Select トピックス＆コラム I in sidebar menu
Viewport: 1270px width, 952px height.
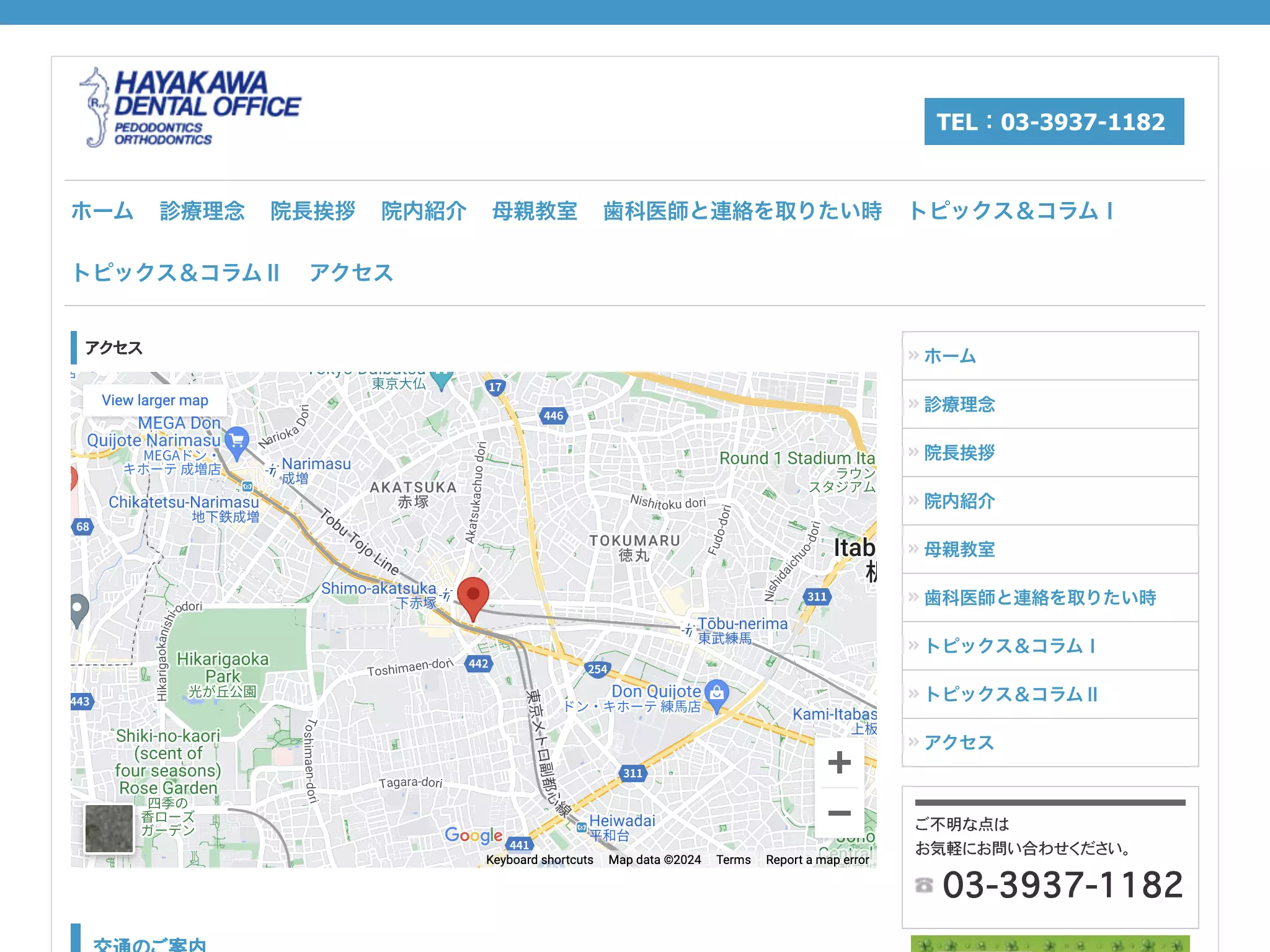(x=1050, y=646)
